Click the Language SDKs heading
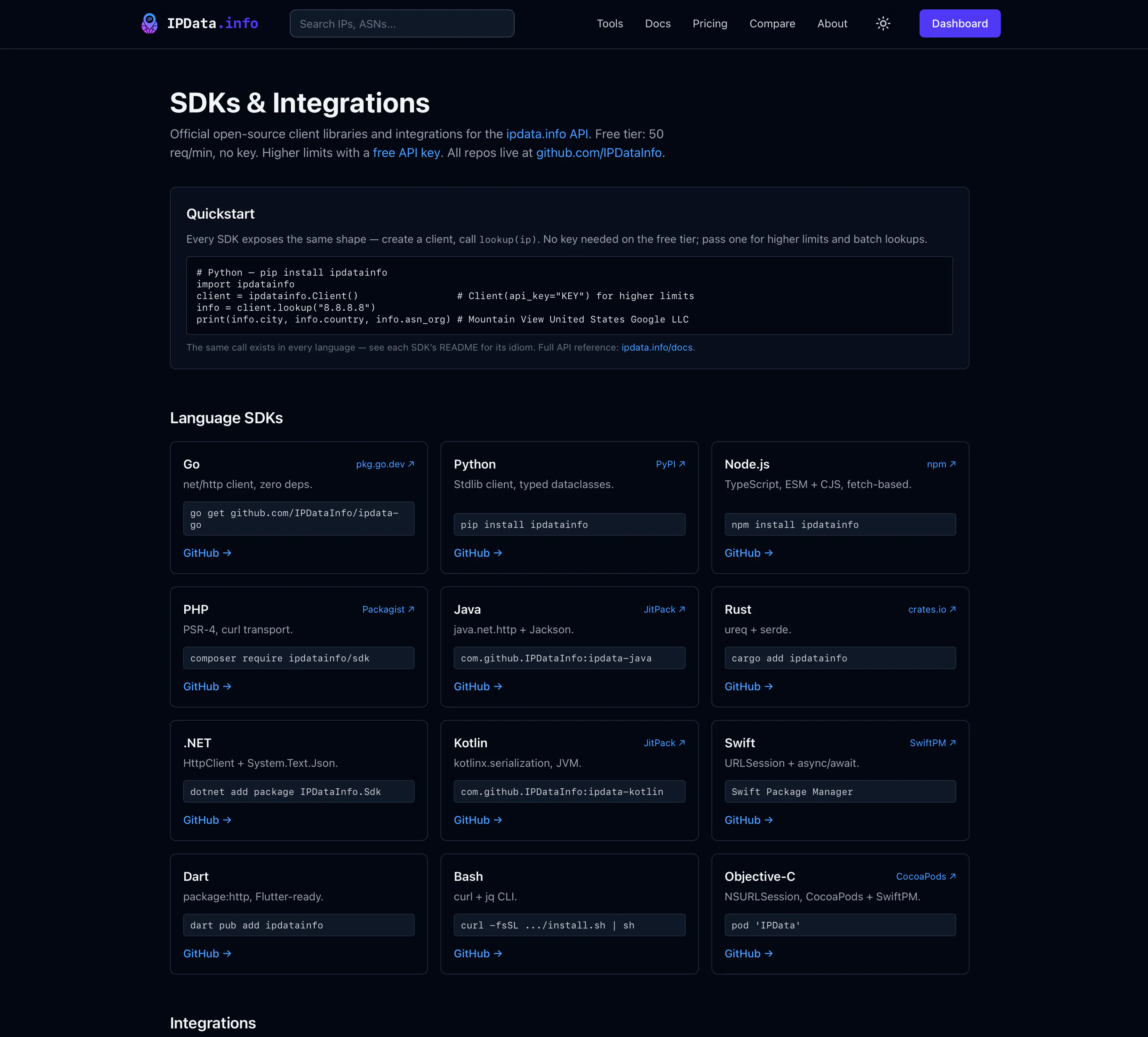The height and width of the screenshot is (1037, 1148). (226, 418)
